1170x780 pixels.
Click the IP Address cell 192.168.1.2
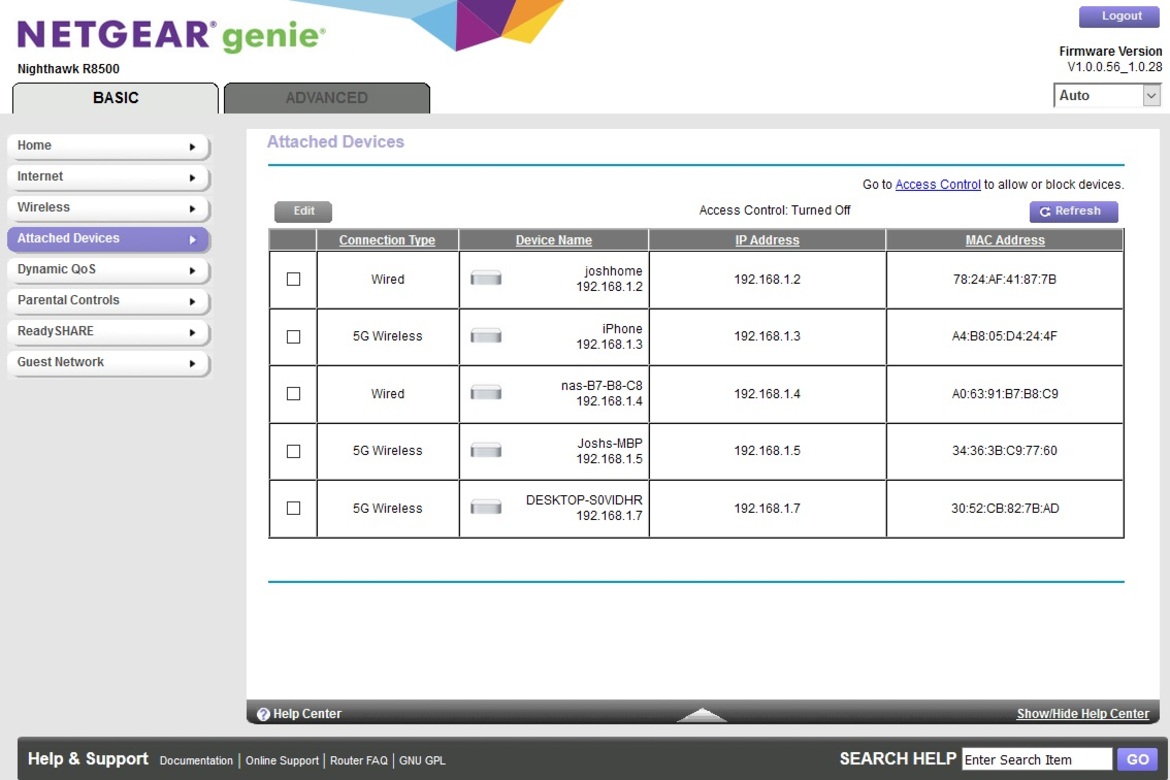767,279
